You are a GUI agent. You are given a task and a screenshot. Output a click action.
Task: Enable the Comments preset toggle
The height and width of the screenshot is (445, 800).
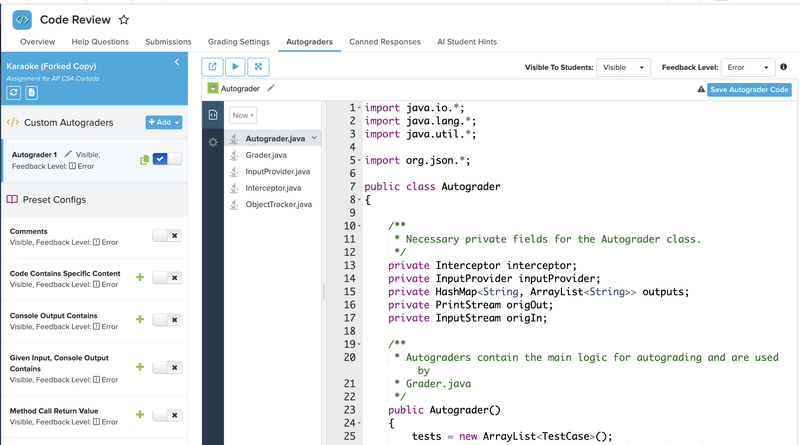167,236
